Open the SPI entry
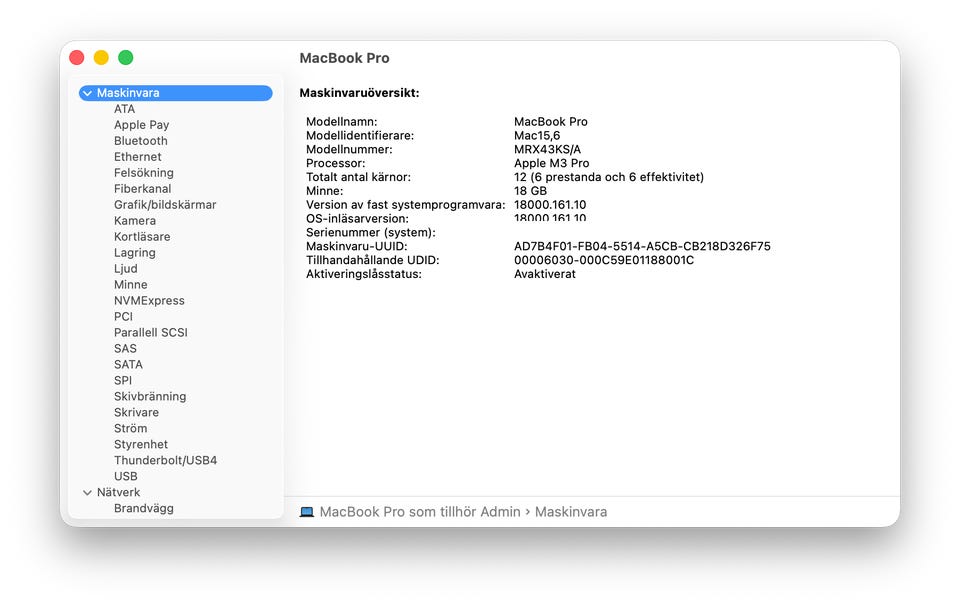The image size is (960, 606). [x=122, y=380]
